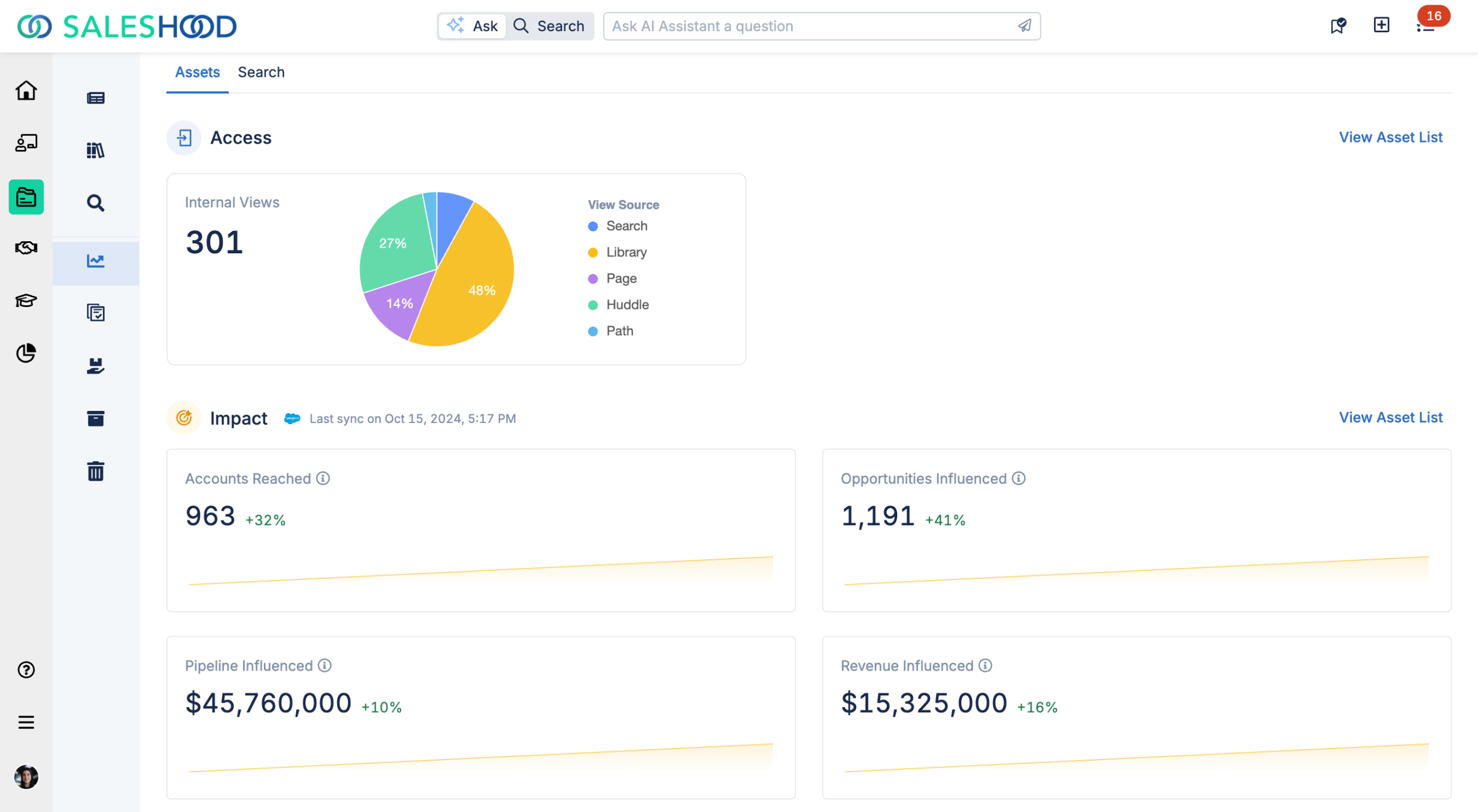
Task: Expand the hamburger menu in sidebar
Action: coord(26,722)
